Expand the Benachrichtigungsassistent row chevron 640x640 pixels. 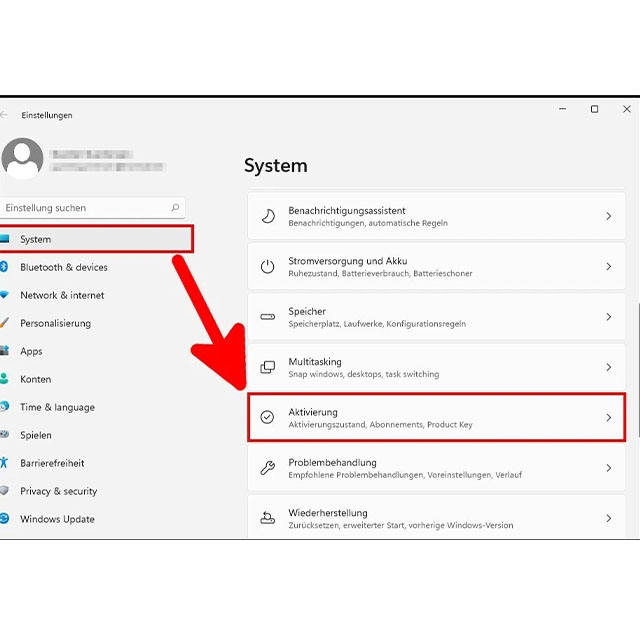(609, 216)
